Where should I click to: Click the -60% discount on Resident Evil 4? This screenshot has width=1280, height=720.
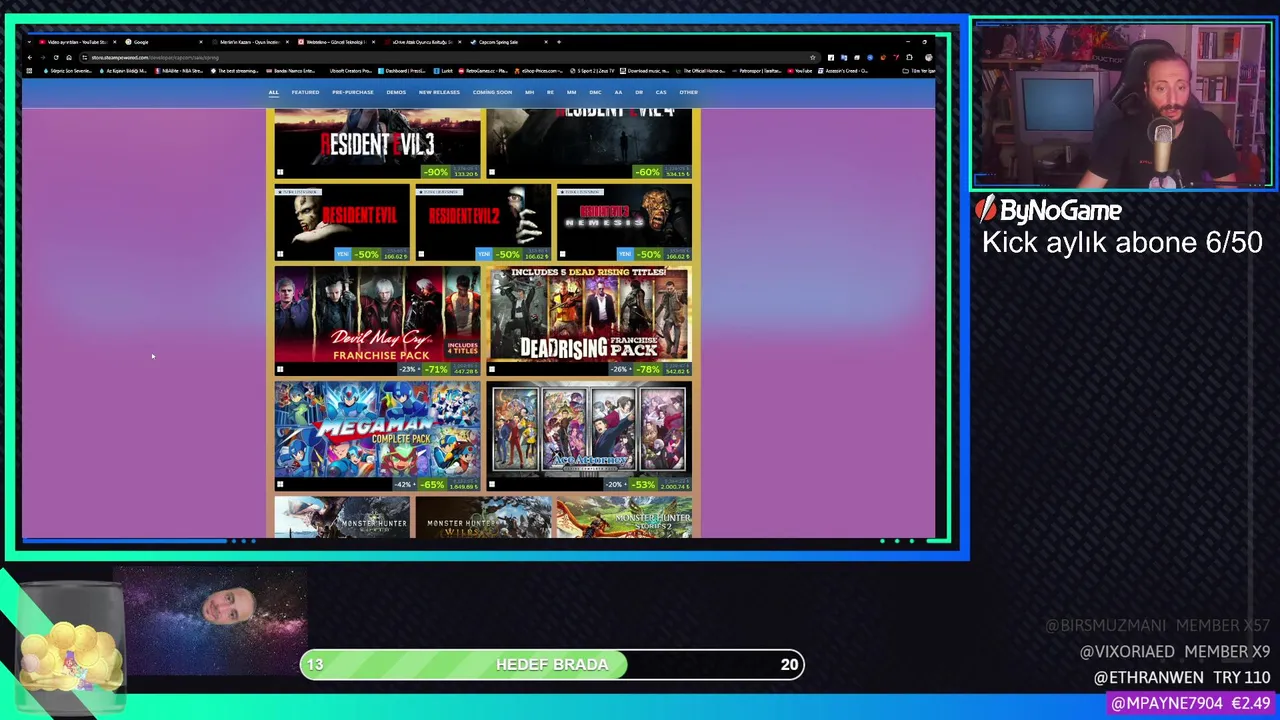(x=647, y=172)
